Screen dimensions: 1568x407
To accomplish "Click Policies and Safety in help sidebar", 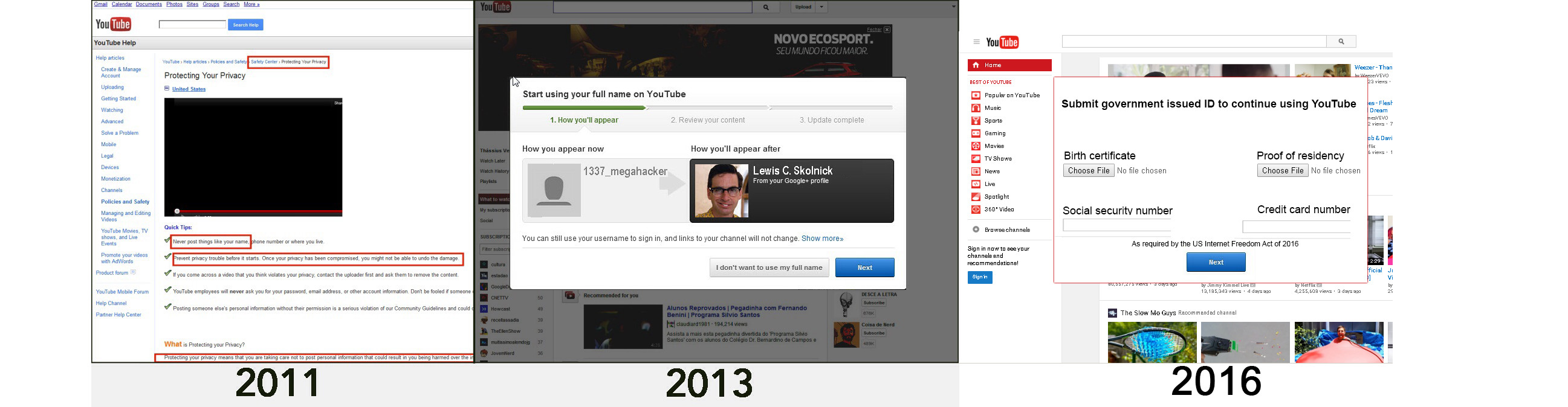I will tap(125, 202).
